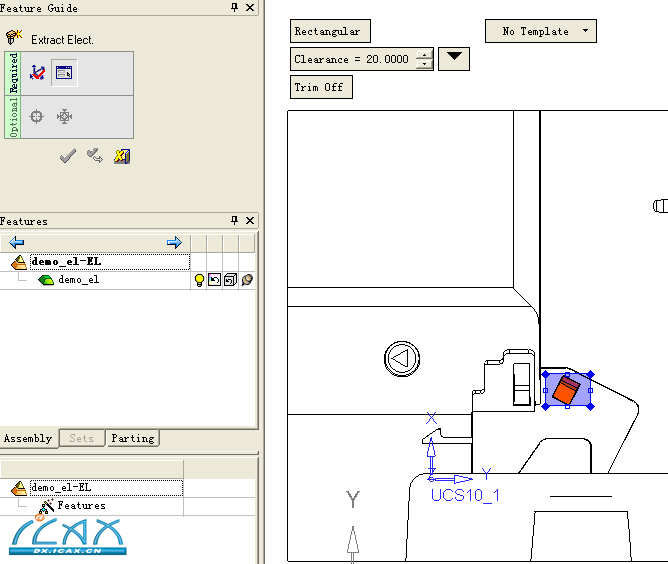Click the UCS coordinate icon in Required
Viewport: 668px width, 564px height.
click(x=38, y=73)
